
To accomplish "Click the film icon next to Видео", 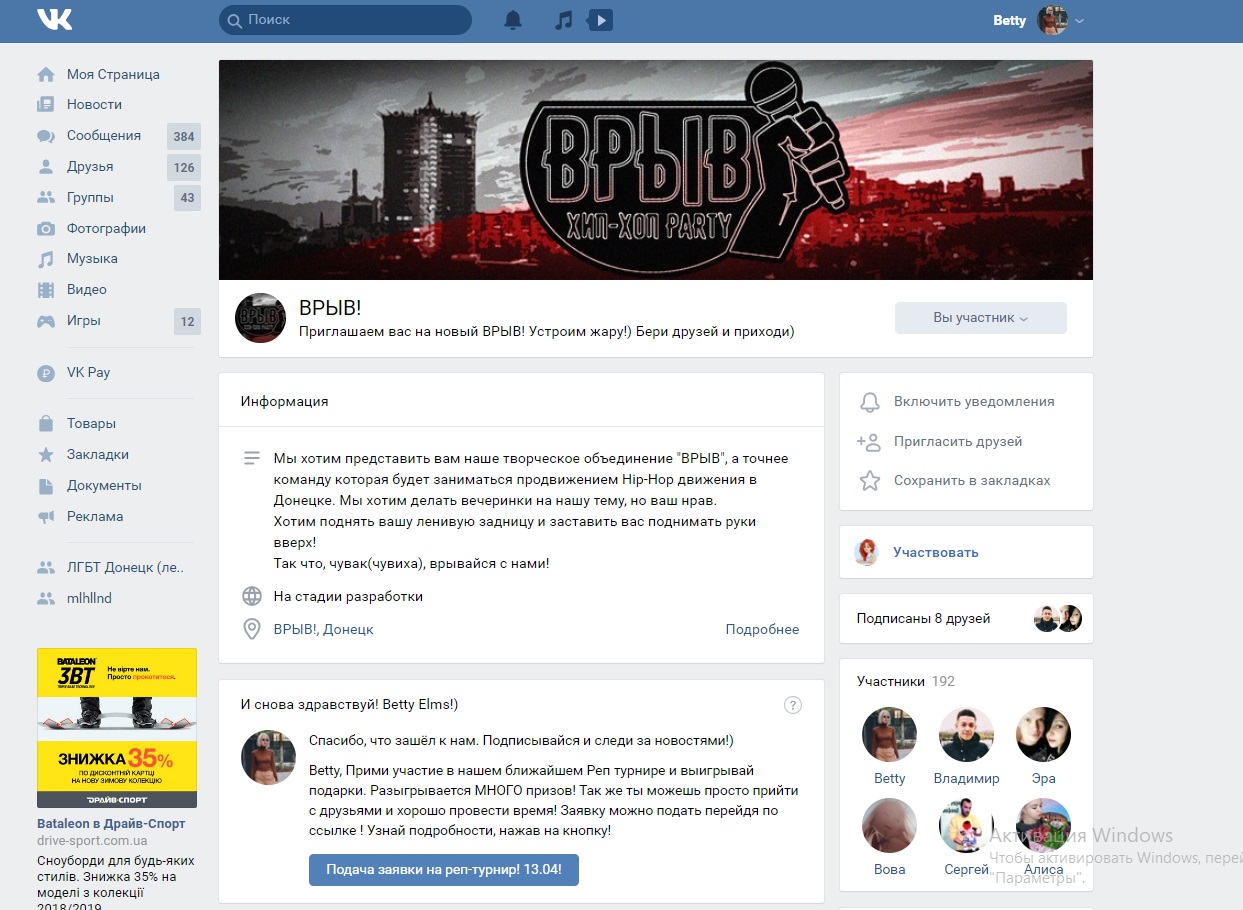I will [x=46, y=290].
